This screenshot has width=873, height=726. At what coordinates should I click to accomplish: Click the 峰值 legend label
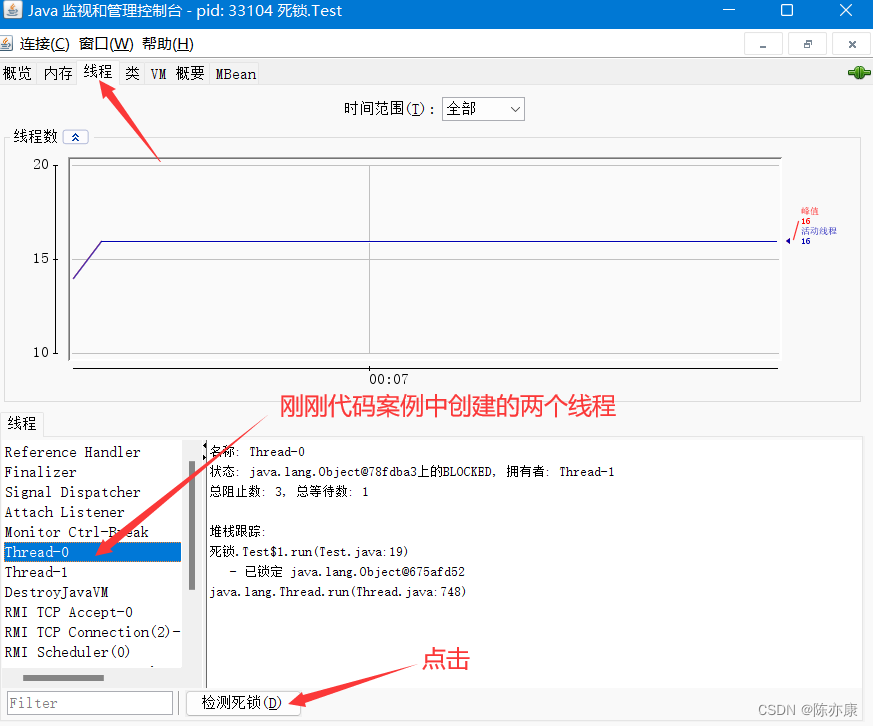click(810, 211)
